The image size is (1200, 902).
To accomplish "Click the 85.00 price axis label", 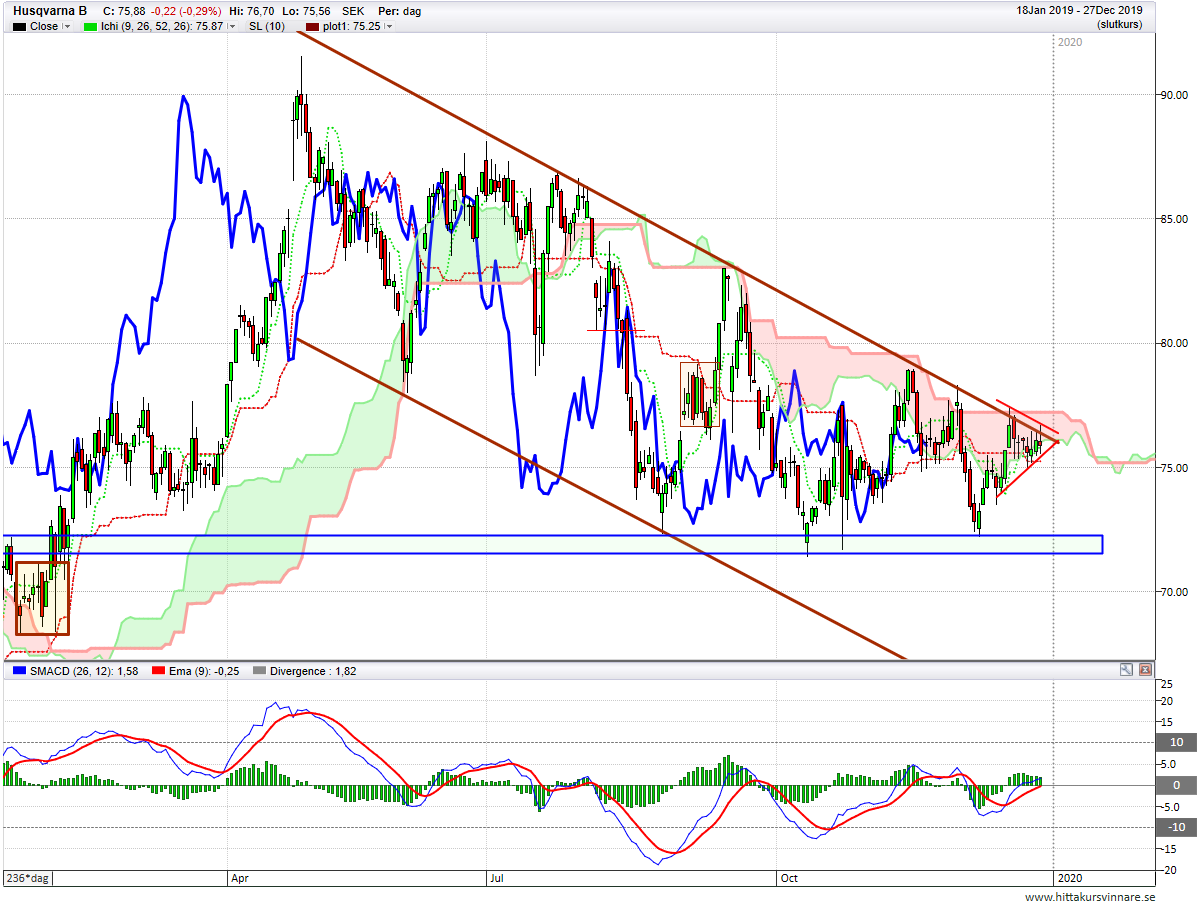I will [x=1174, y=219].
